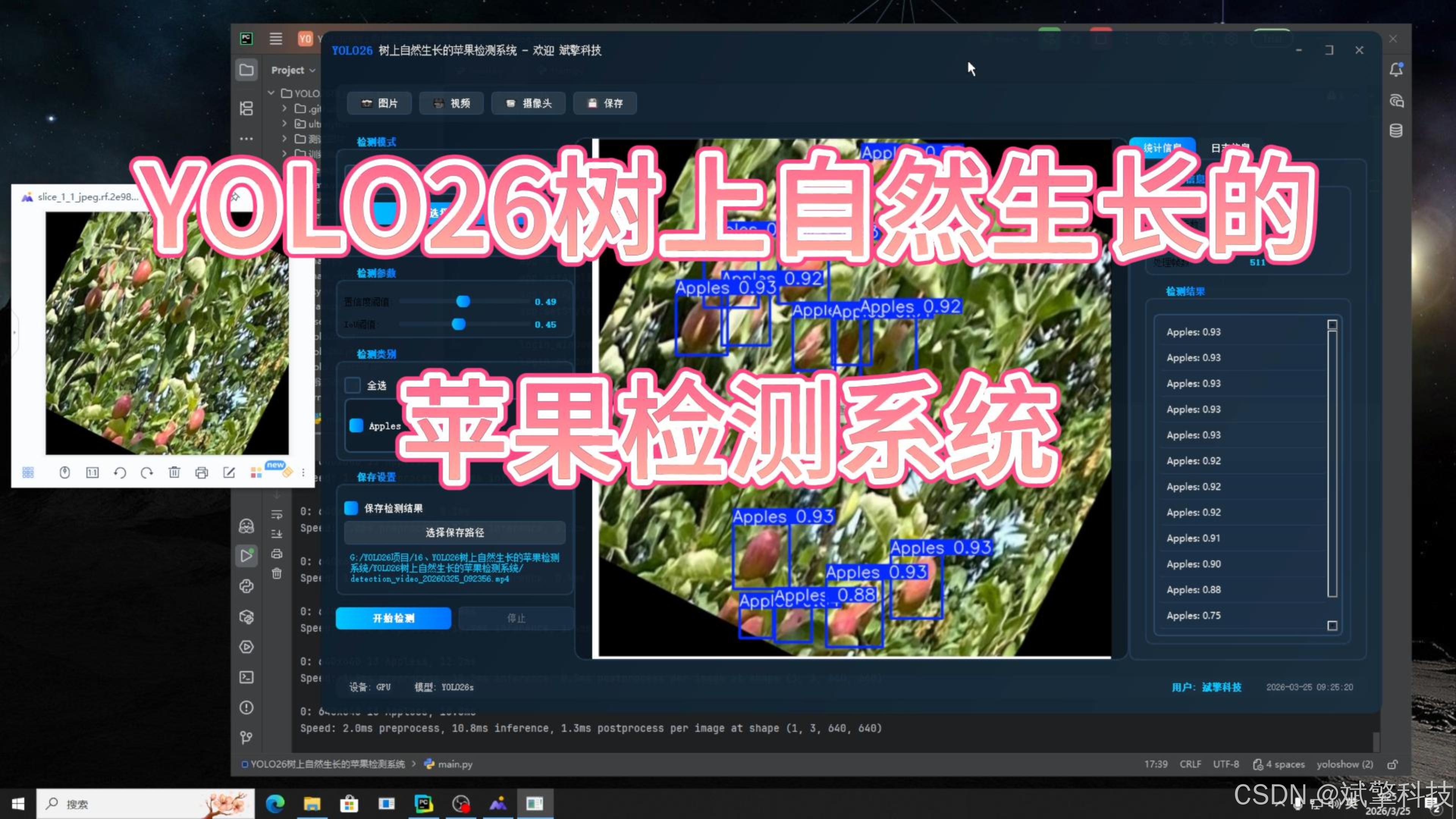Open PyCharm notifications bell

[1396, 69]
